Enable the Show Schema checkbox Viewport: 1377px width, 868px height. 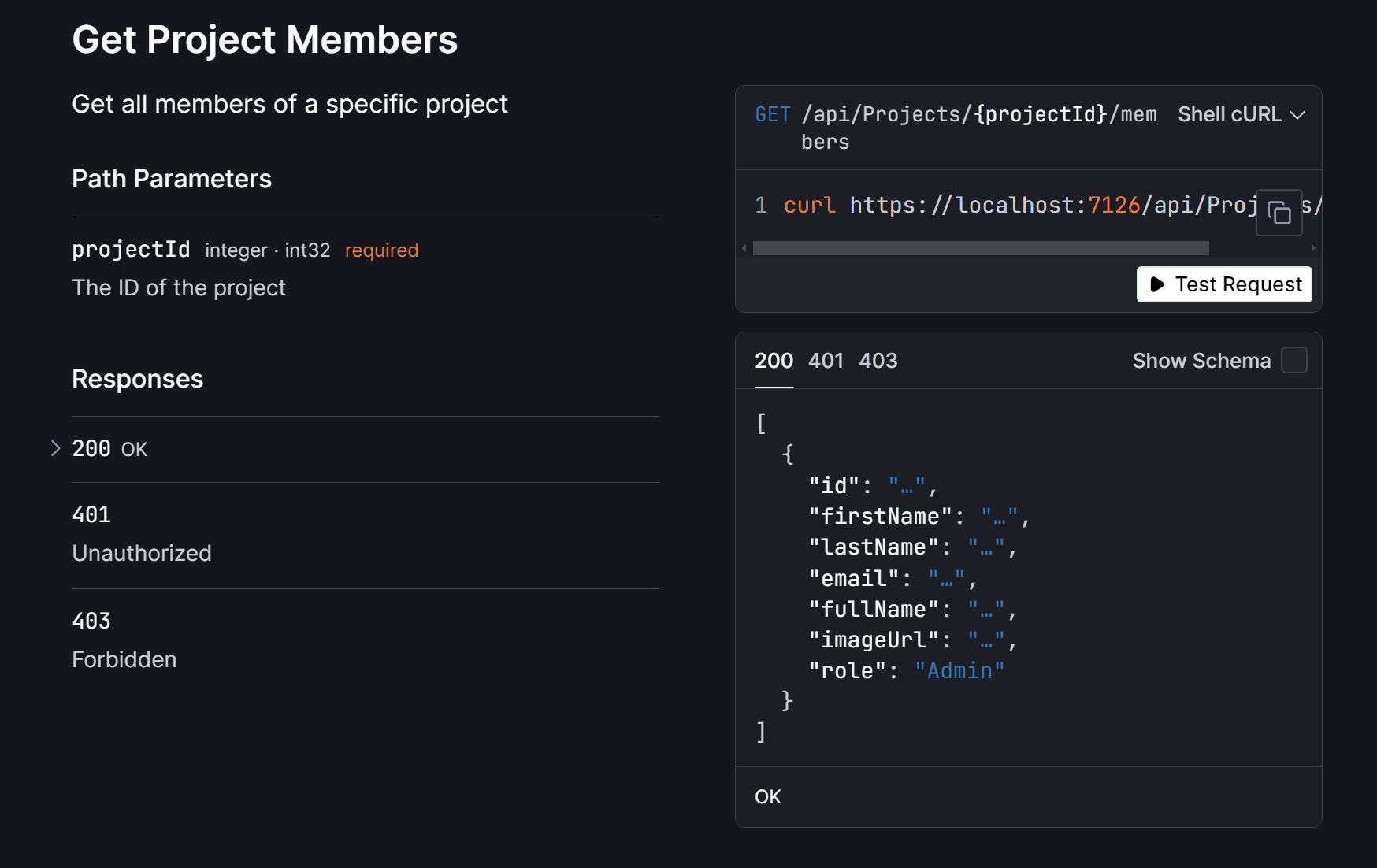coord(1293,361)
